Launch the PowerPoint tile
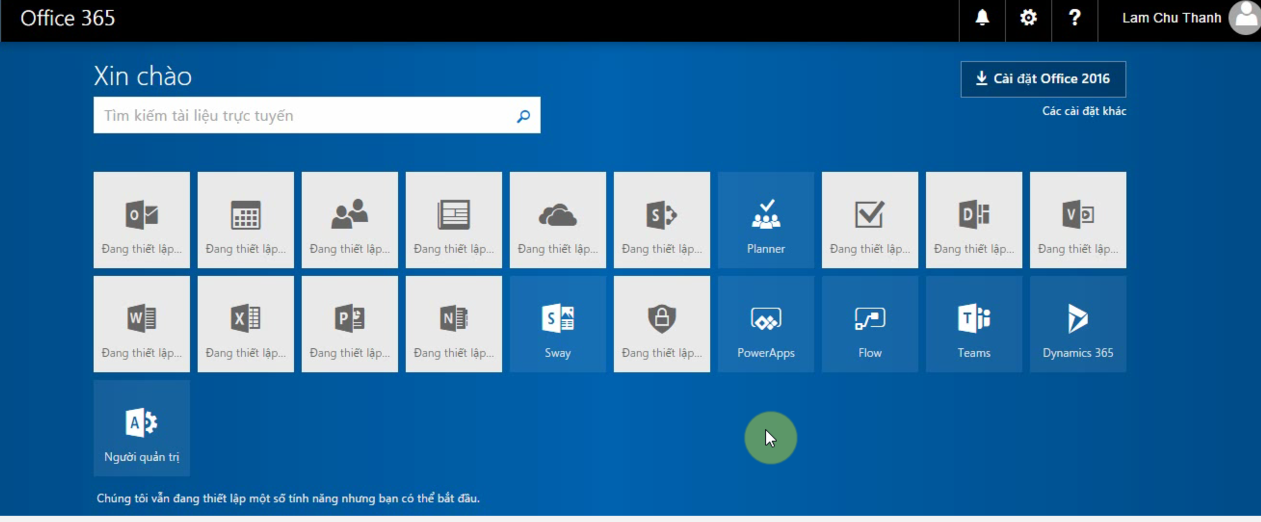This screenshot has width=1261, height=522. [349, 324]
